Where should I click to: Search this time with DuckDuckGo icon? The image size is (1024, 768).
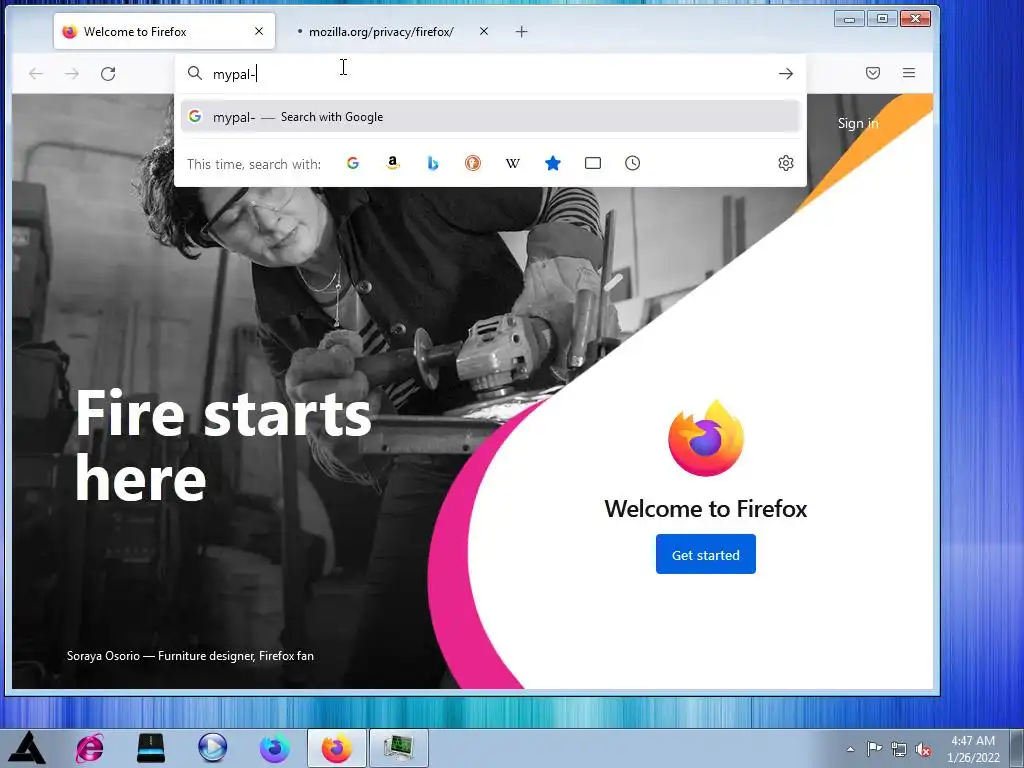coord(473,163)
